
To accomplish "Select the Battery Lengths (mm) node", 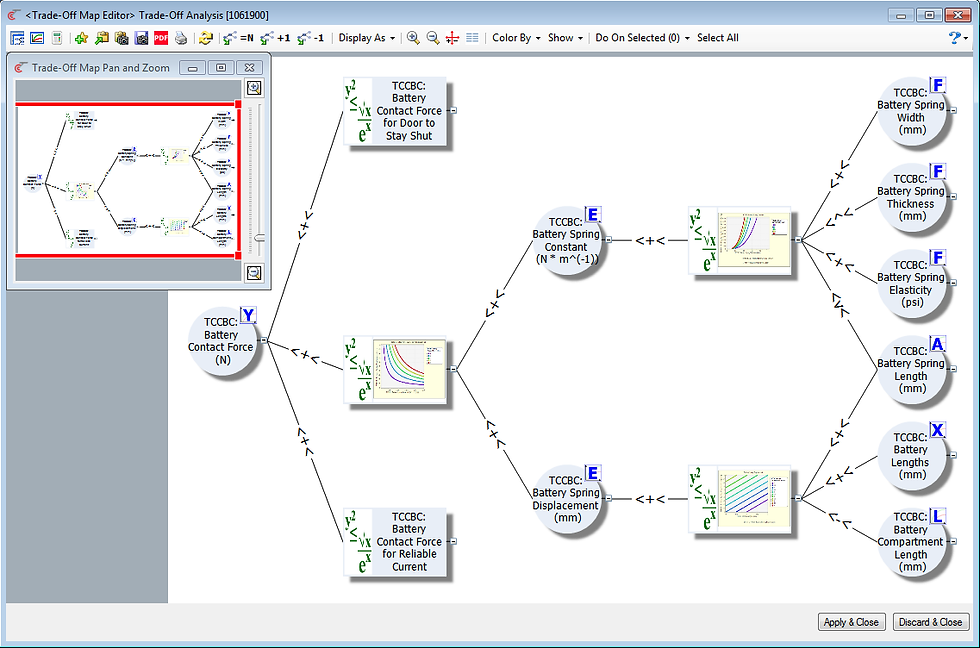I will 911,457.
